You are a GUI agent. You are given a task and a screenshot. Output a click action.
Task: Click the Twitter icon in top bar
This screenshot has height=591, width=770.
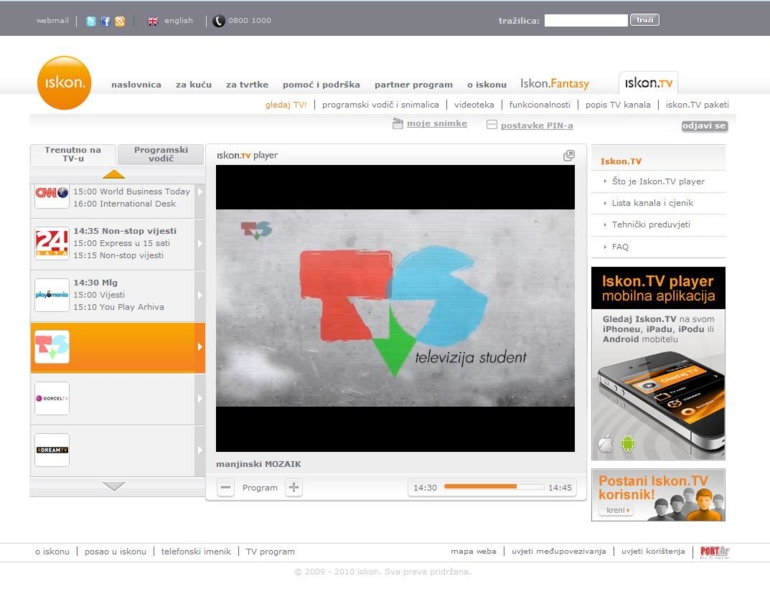click(x=91, y=21)
